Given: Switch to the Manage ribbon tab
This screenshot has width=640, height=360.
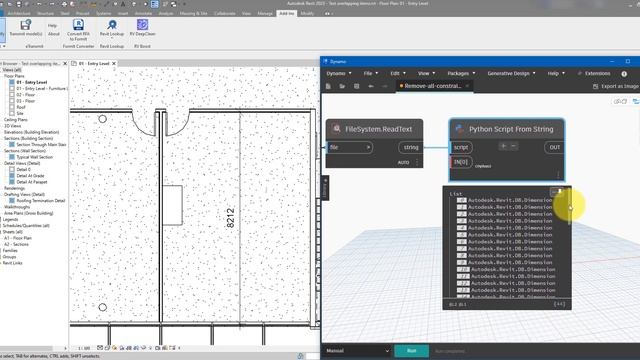Looking at the screenshot, I should 265,13.
